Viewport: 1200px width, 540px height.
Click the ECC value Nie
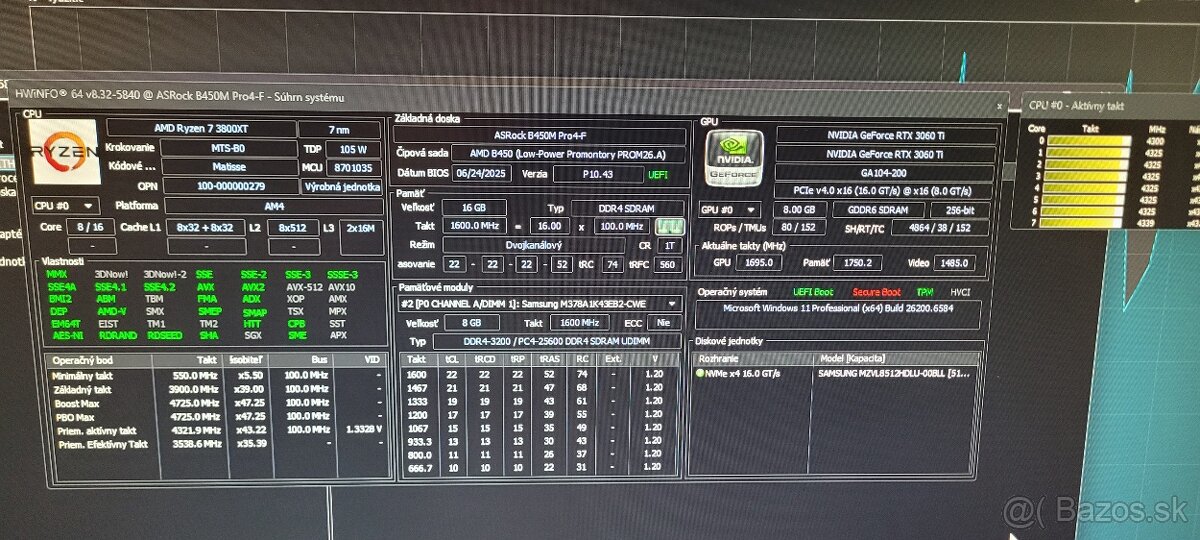[x=664, y=325]
